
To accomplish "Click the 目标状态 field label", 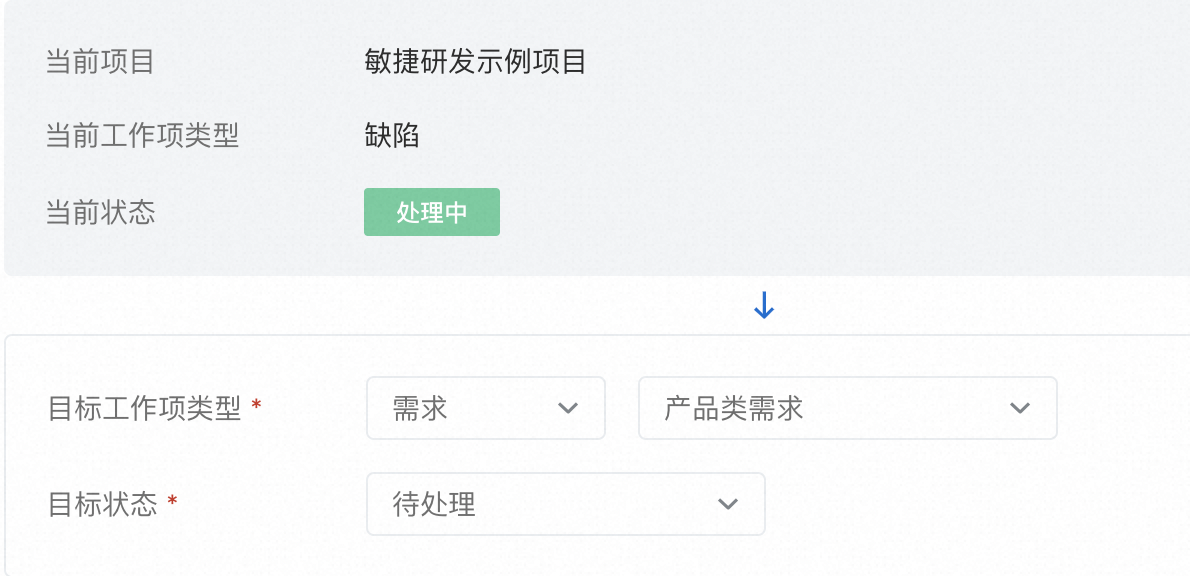I will click(x=103, y=504).
